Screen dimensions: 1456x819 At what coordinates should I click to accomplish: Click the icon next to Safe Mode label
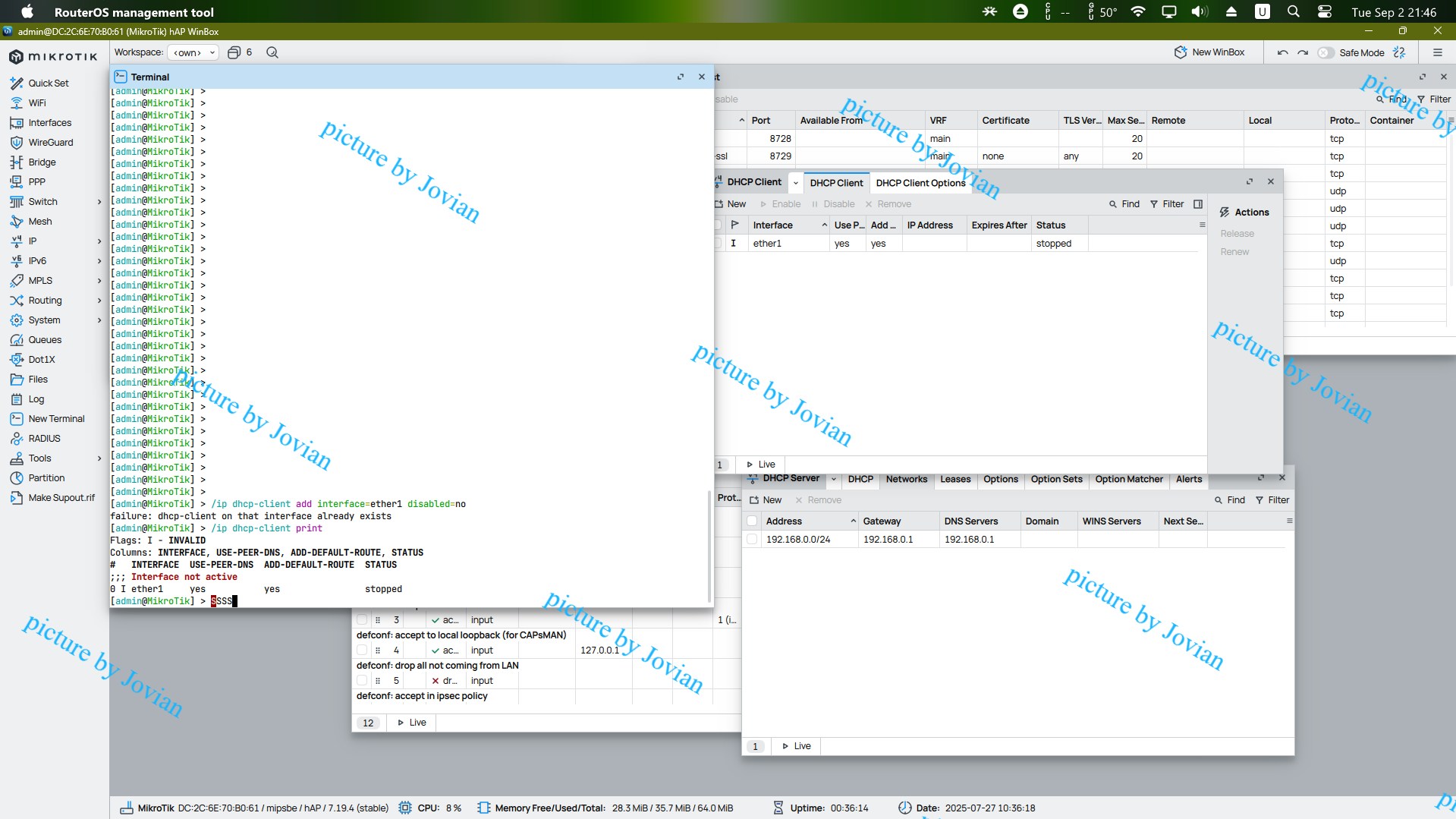[x=1400, y=52]
